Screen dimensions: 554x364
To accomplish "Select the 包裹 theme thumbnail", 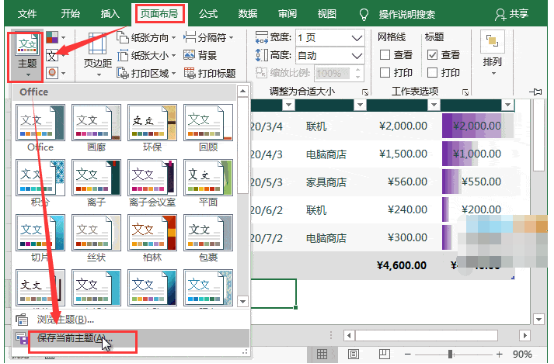I will [x=208, y=233].
